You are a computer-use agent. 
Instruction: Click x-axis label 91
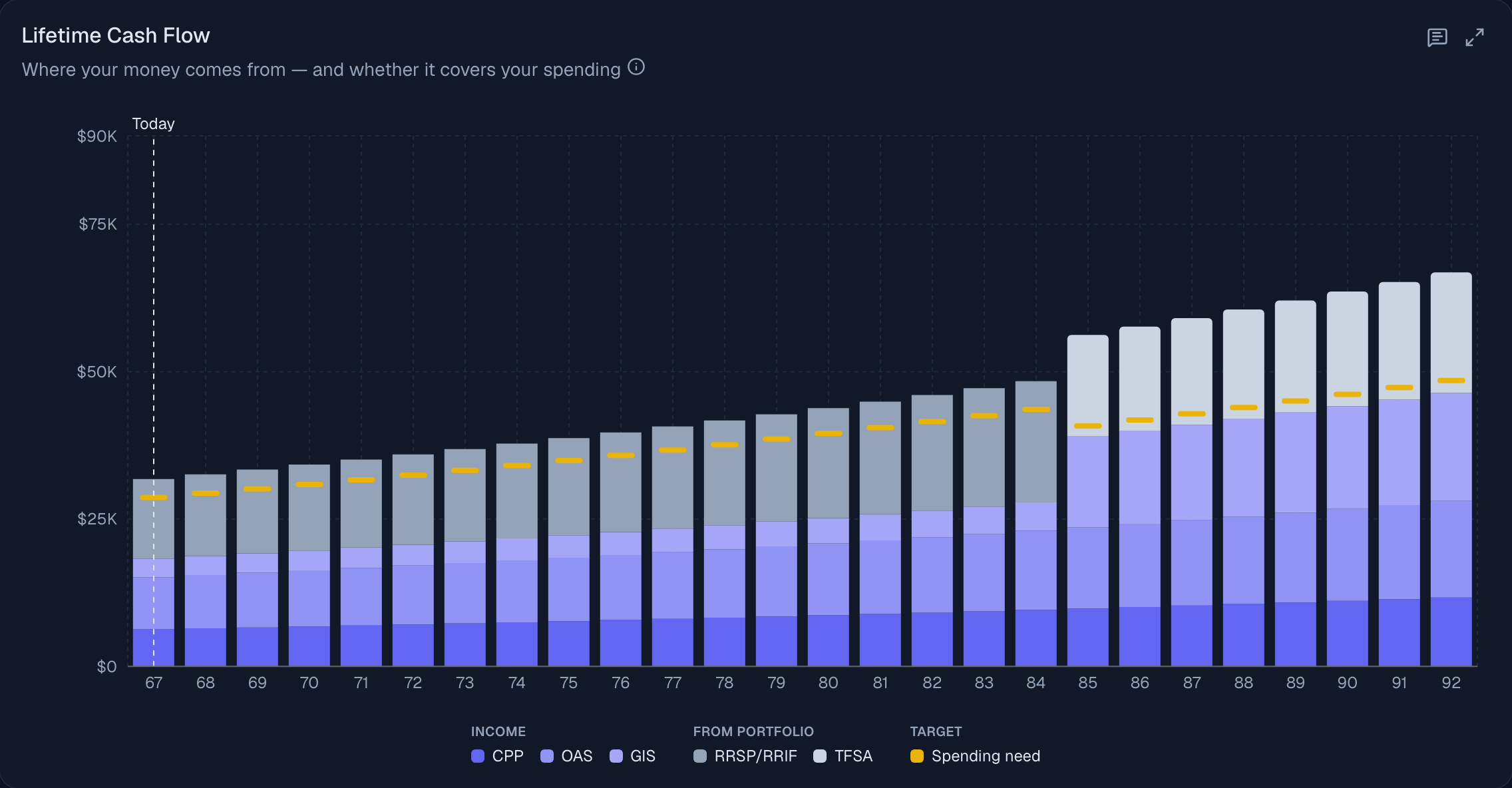[1400, 683]
